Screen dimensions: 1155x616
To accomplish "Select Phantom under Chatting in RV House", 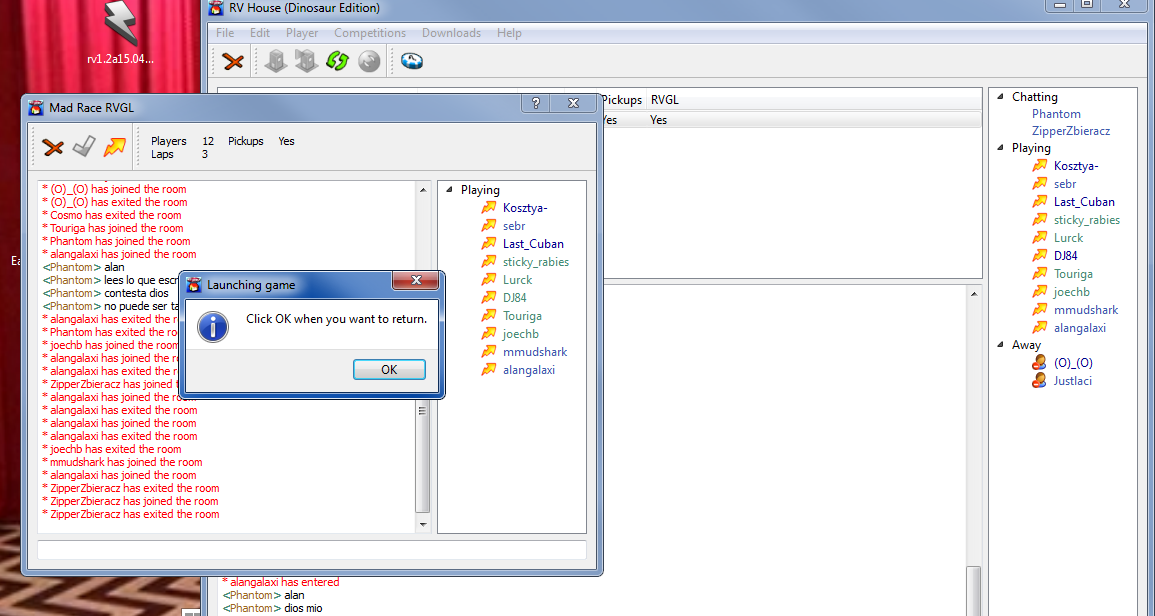I will [x=1056, y=114].
